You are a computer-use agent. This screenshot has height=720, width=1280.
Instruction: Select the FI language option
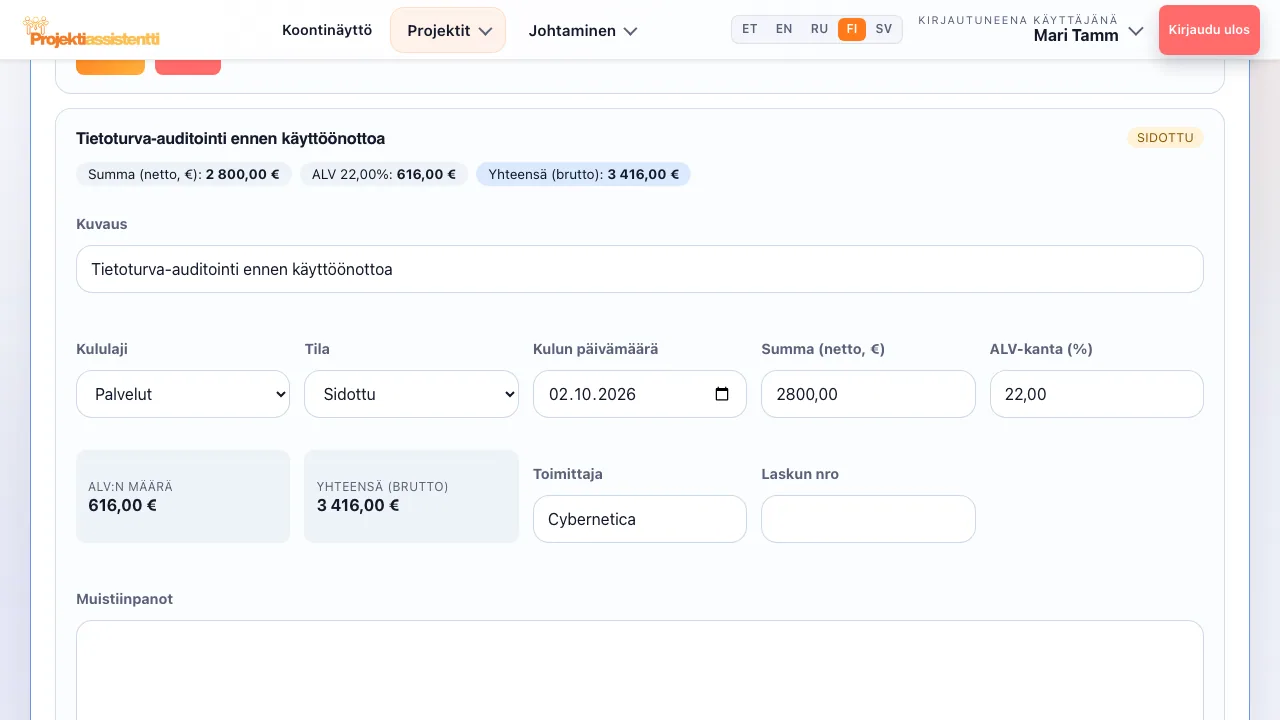pos(852,29)
